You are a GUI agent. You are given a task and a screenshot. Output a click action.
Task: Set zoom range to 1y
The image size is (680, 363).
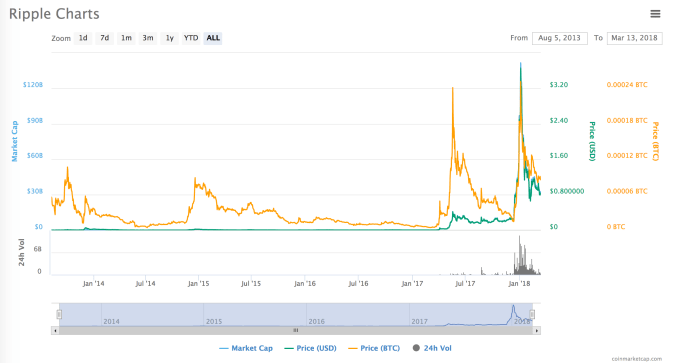pyautogui.click(x=170, y=38)
